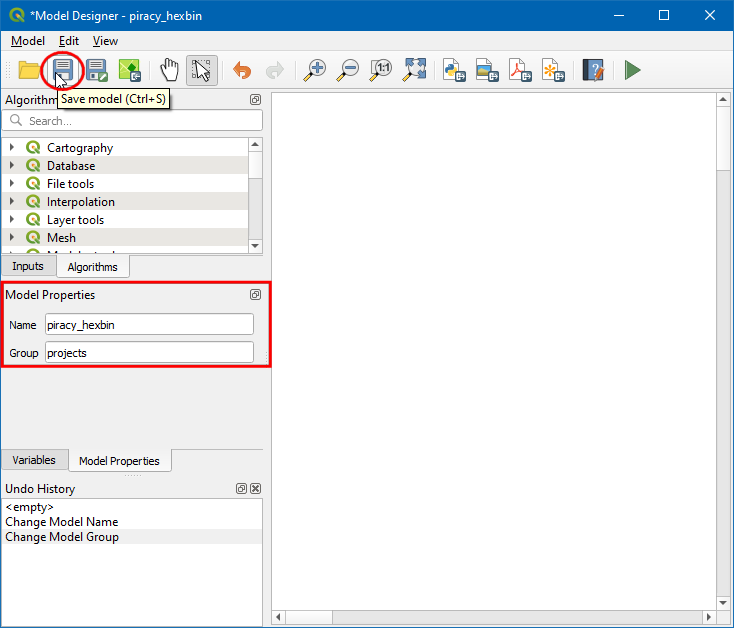This screenshot has width=734, height=628.
Task: Close the Undo History panel
Action: tap(256, 489)
